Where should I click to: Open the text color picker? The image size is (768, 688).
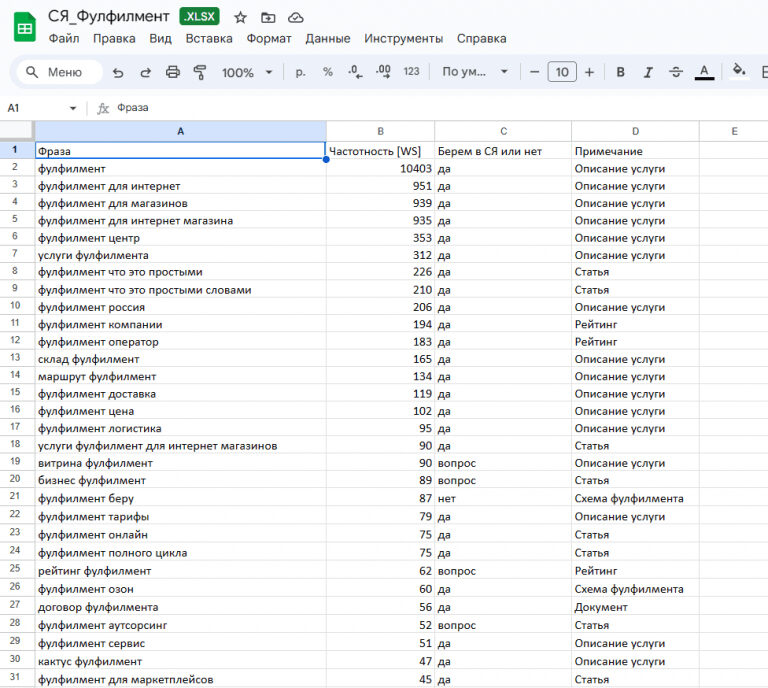coord(704,72)
